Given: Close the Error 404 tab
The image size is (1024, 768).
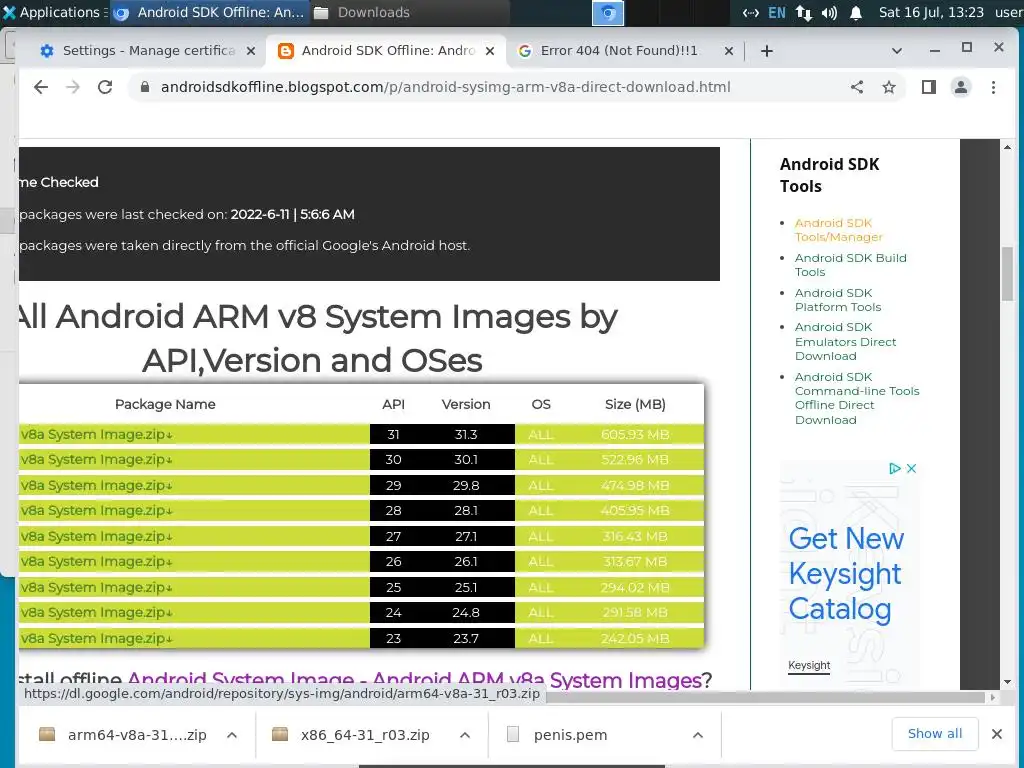Looking at the screenshot, I should pyautogui.click(x=729, y=51).
